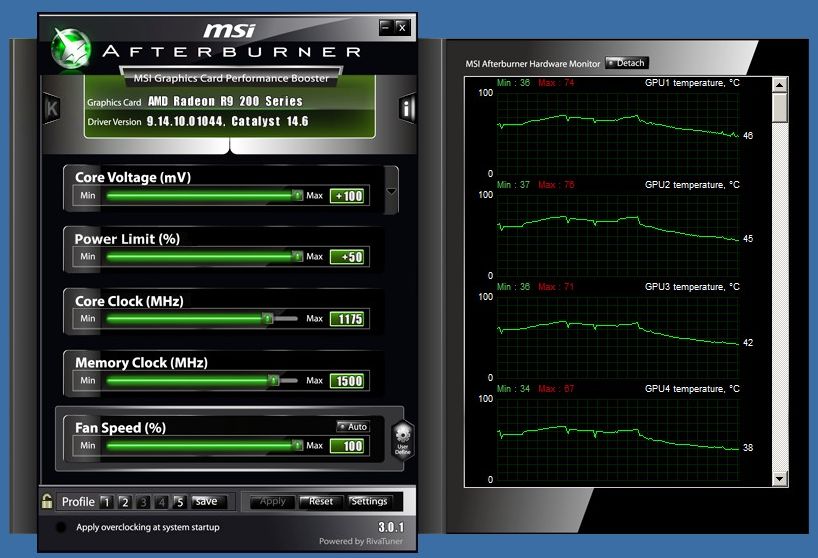Click the Memory Clock value field
This screenshot has height=558, width=818.
[349, 381]
